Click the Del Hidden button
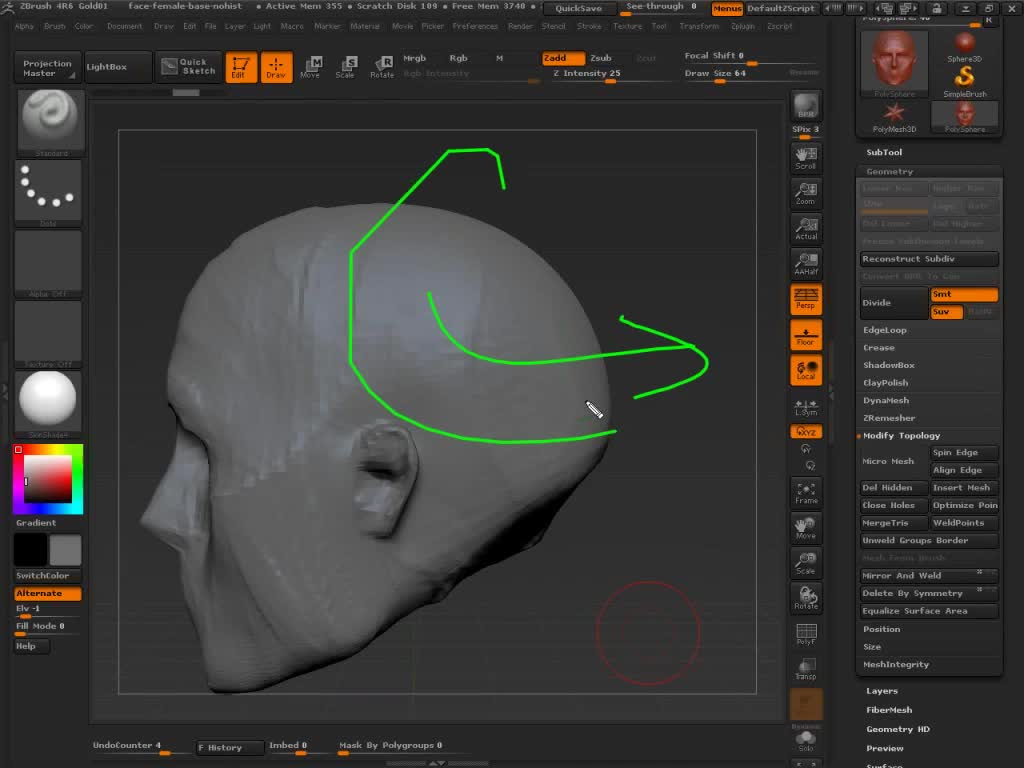This screenshot has width=1024, height=768. pos(894,488)
